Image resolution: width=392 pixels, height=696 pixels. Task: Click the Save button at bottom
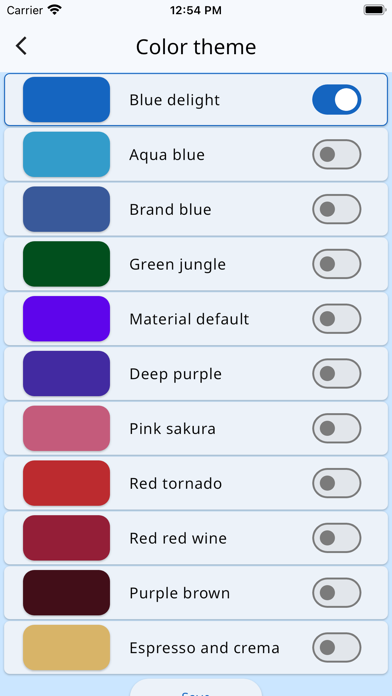pyautogui.click(x=196, y=688)
